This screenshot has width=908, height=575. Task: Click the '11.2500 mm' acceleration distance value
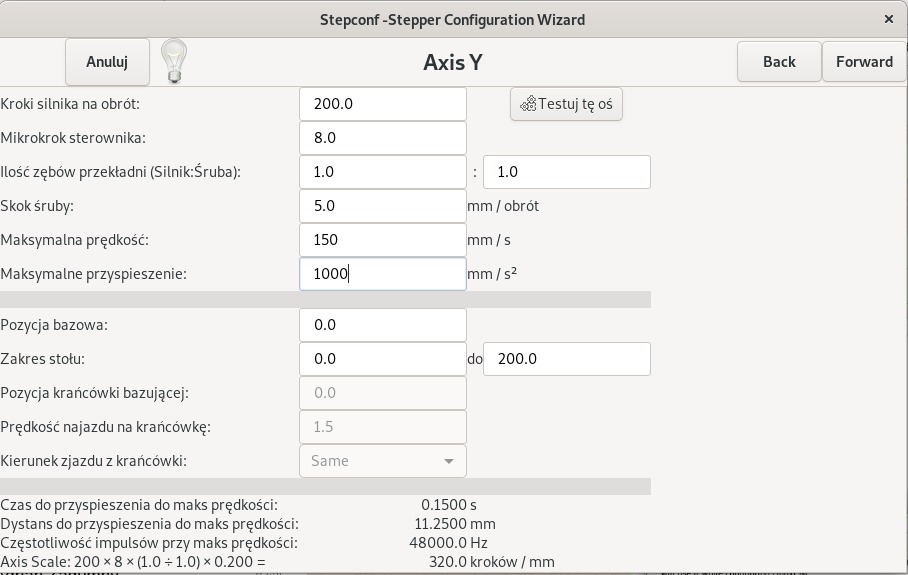tap(455, 524)
